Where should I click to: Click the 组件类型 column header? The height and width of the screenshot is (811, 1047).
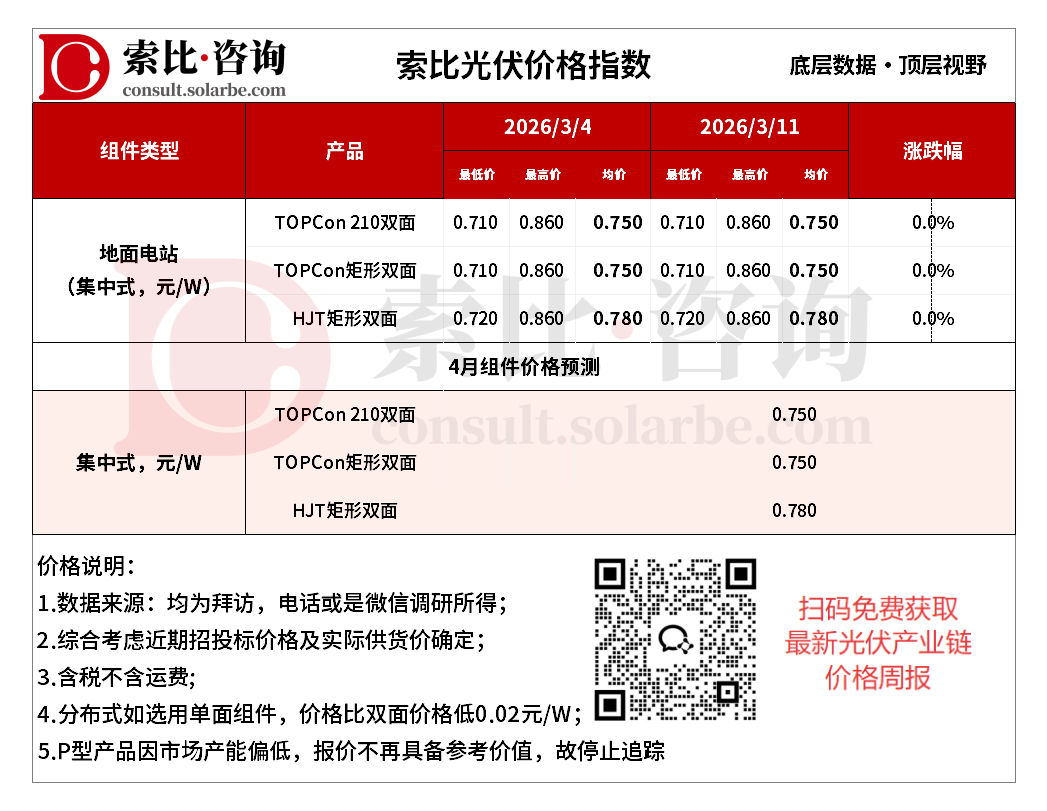pos(138,150)
